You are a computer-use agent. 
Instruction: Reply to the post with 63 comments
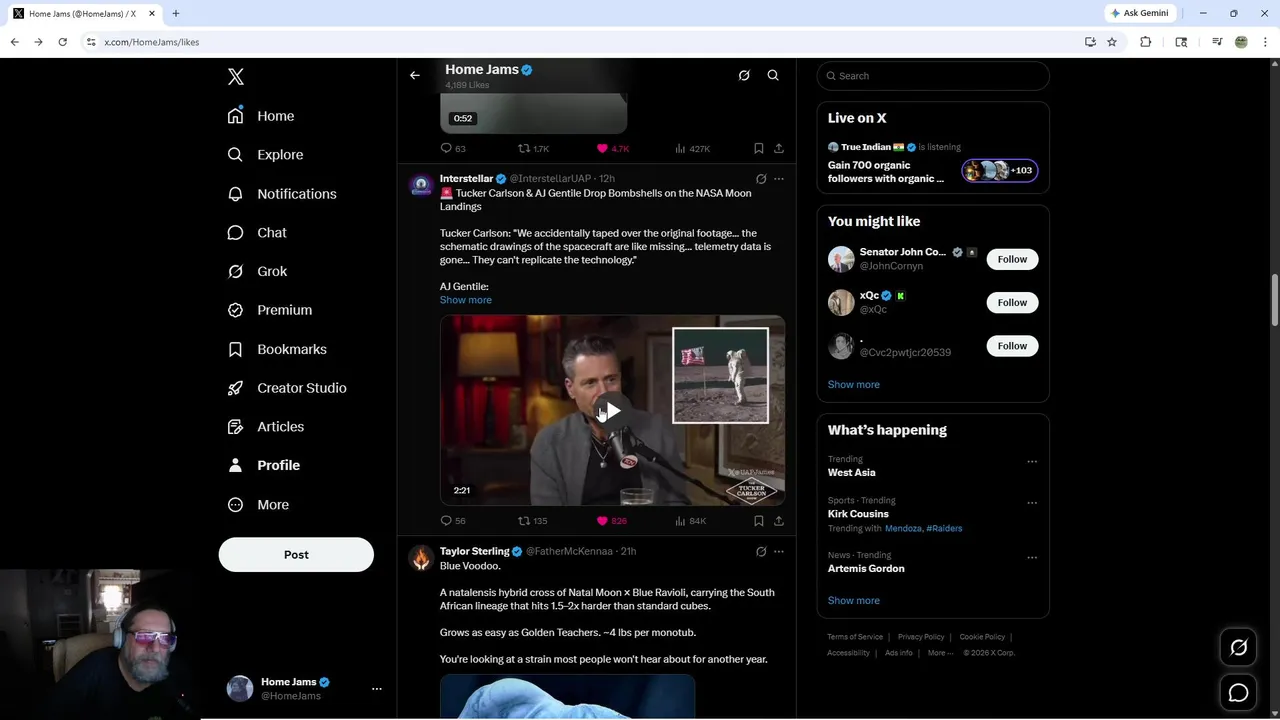point(453,148)
